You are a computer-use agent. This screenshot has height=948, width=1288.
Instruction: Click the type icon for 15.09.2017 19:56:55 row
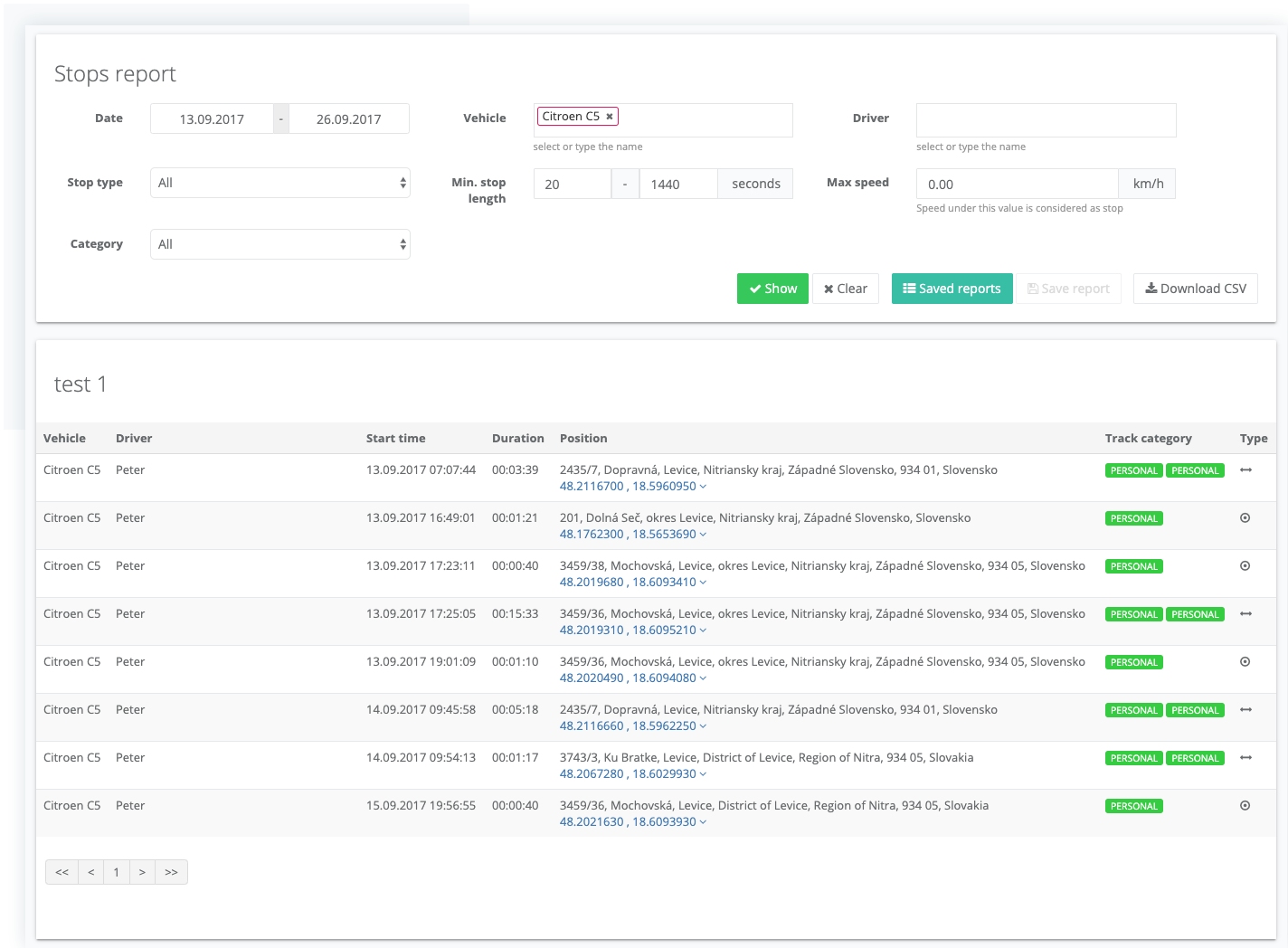click(1245, 806)
